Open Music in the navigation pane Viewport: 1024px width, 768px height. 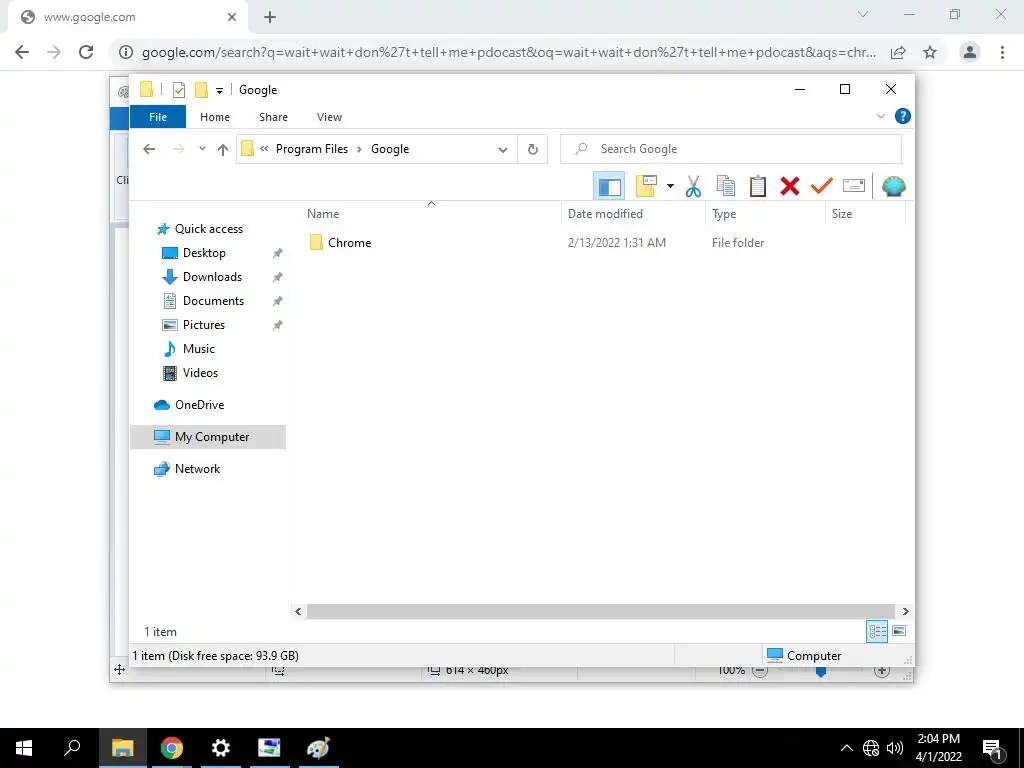[199, 349]
